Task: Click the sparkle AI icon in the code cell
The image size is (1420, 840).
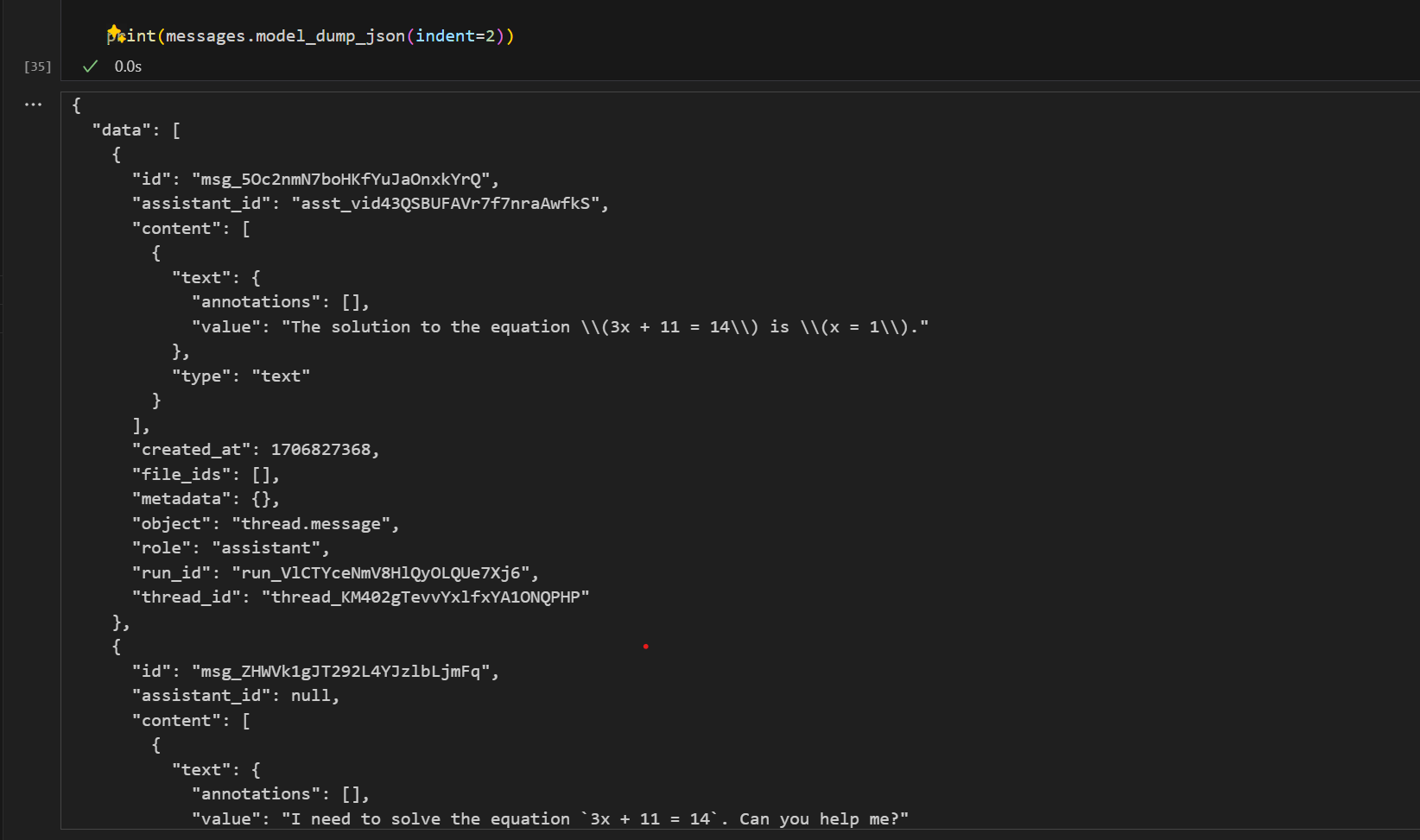Action: click(115, 34)
